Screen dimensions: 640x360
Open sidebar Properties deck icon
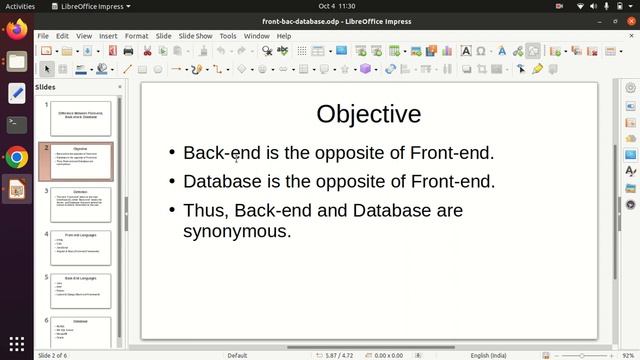pyautogui.click(x=630, y=106)
